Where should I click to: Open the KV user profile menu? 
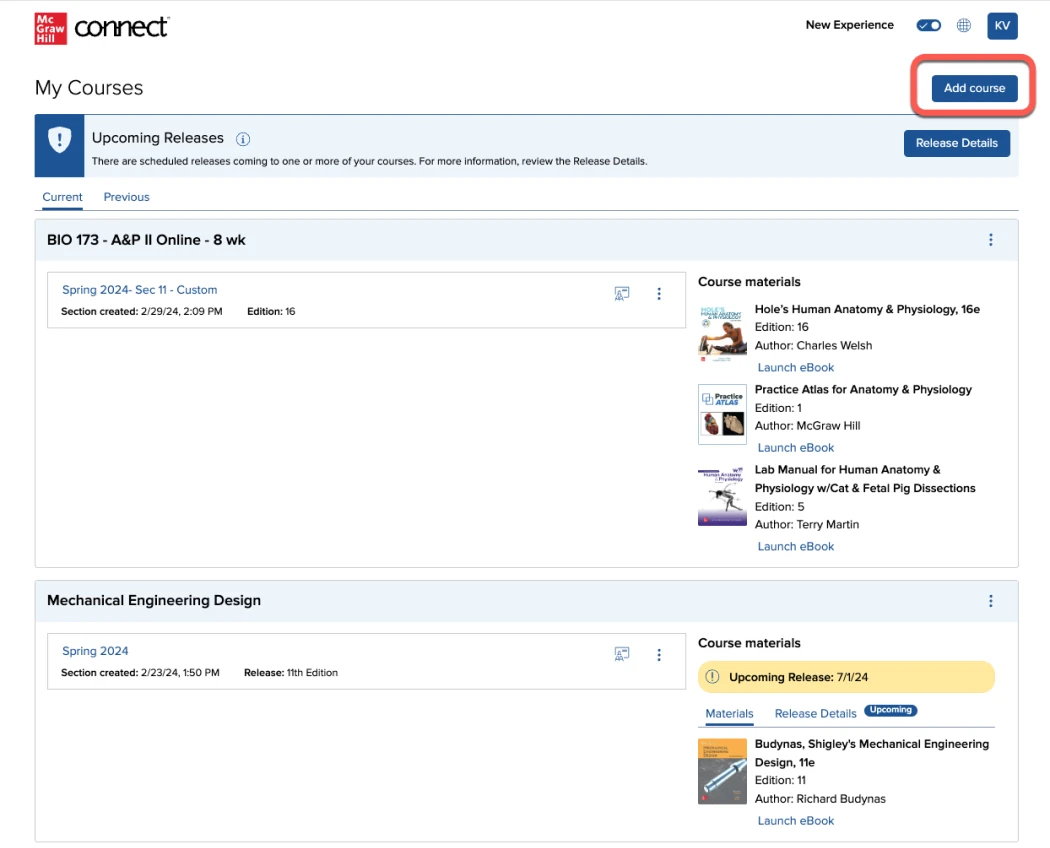point(1002,25)
